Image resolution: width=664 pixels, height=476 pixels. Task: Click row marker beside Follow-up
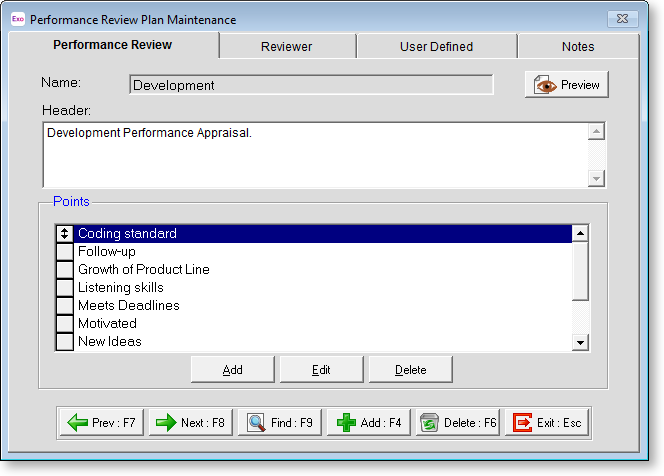coord(65,252)
